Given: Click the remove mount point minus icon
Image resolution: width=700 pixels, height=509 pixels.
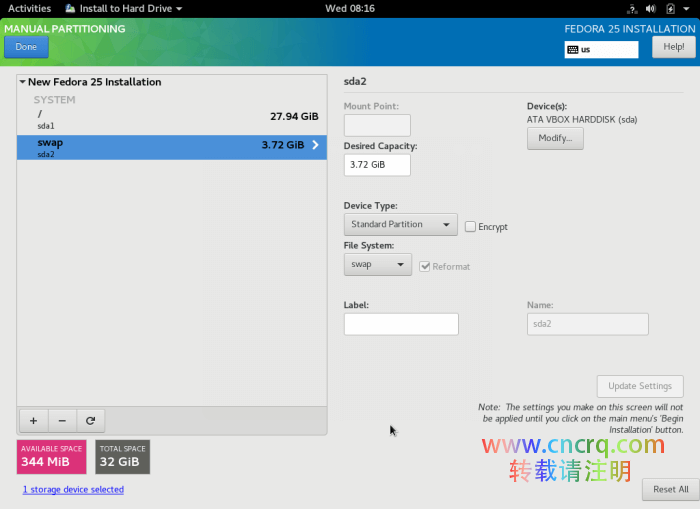Looking at the screenshot, I should (61, 421).
